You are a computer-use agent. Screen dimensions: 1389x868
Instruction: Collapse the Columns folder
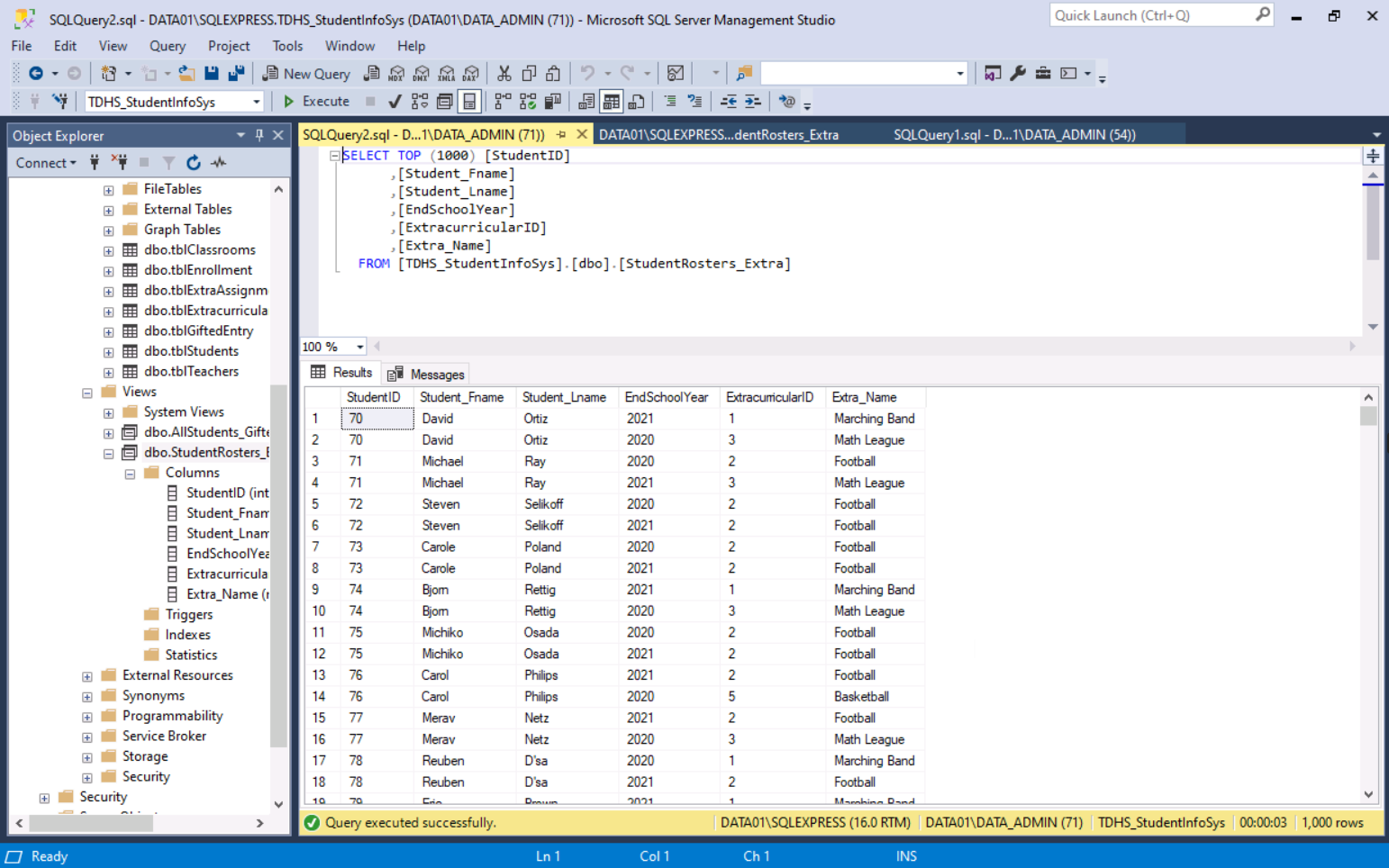pos(130,474)
